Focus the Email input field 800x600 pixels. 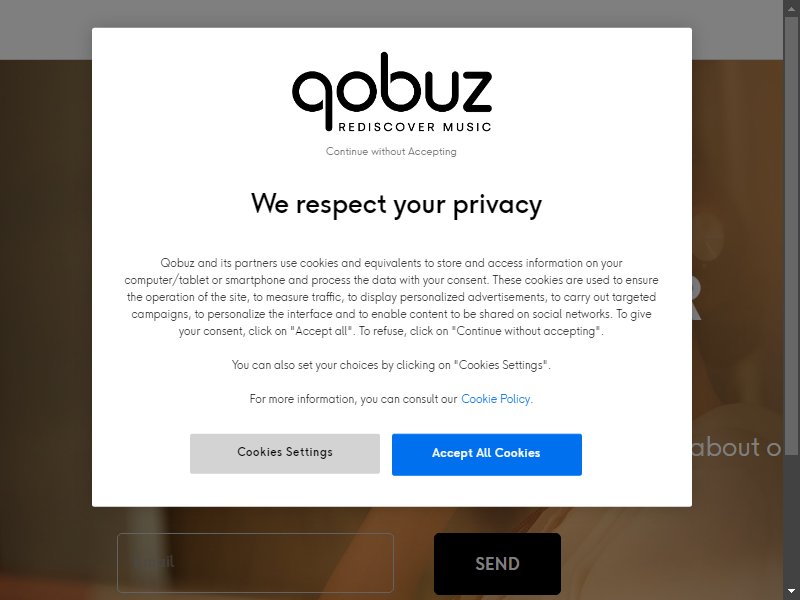pyautogui.click(x=255, y=562)
